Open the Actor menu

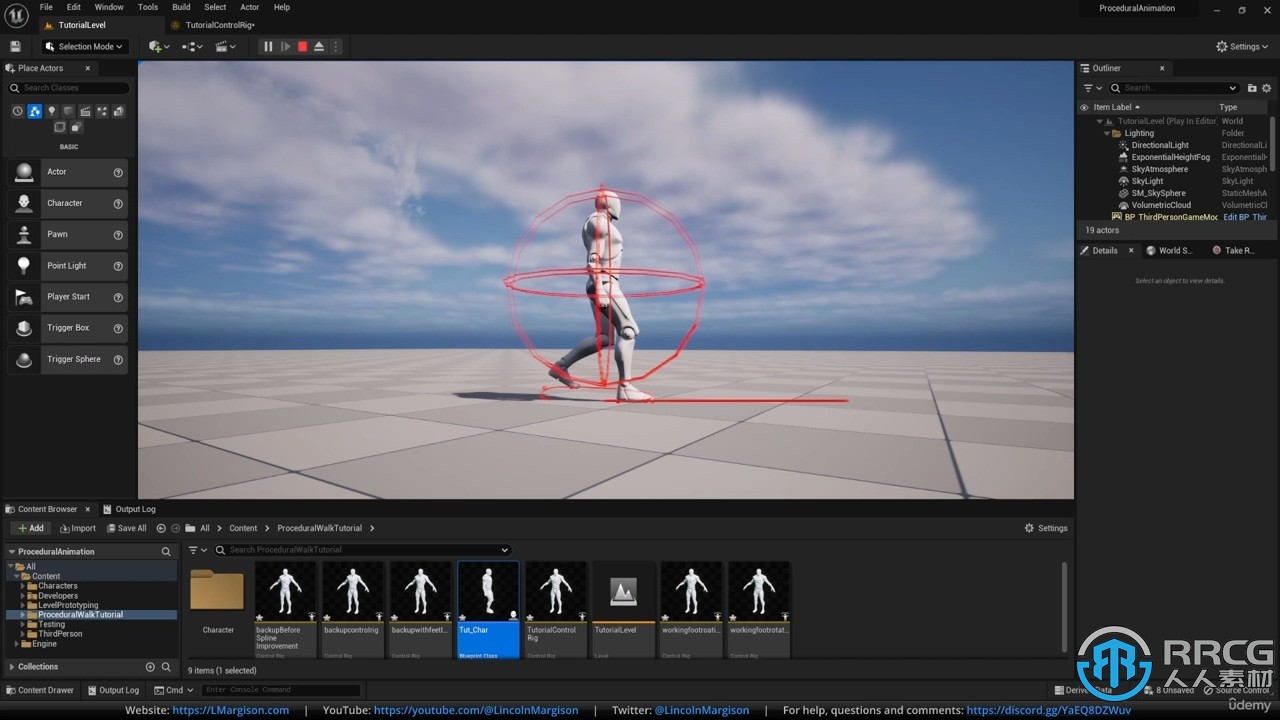point(250,7)
